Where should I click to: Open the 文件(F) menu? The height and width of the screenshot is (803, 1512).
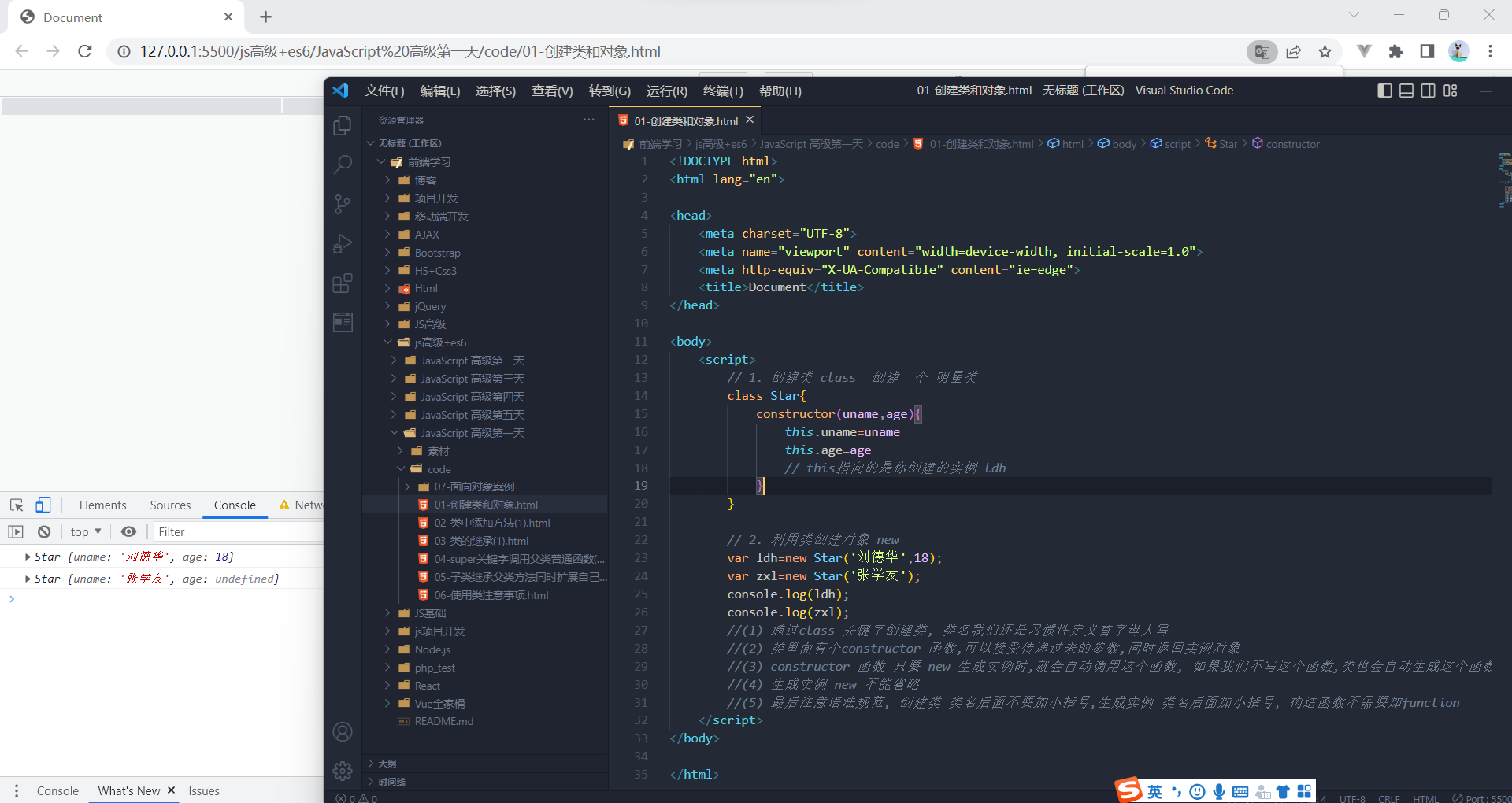pyautogui.click(x=384, y=91)
